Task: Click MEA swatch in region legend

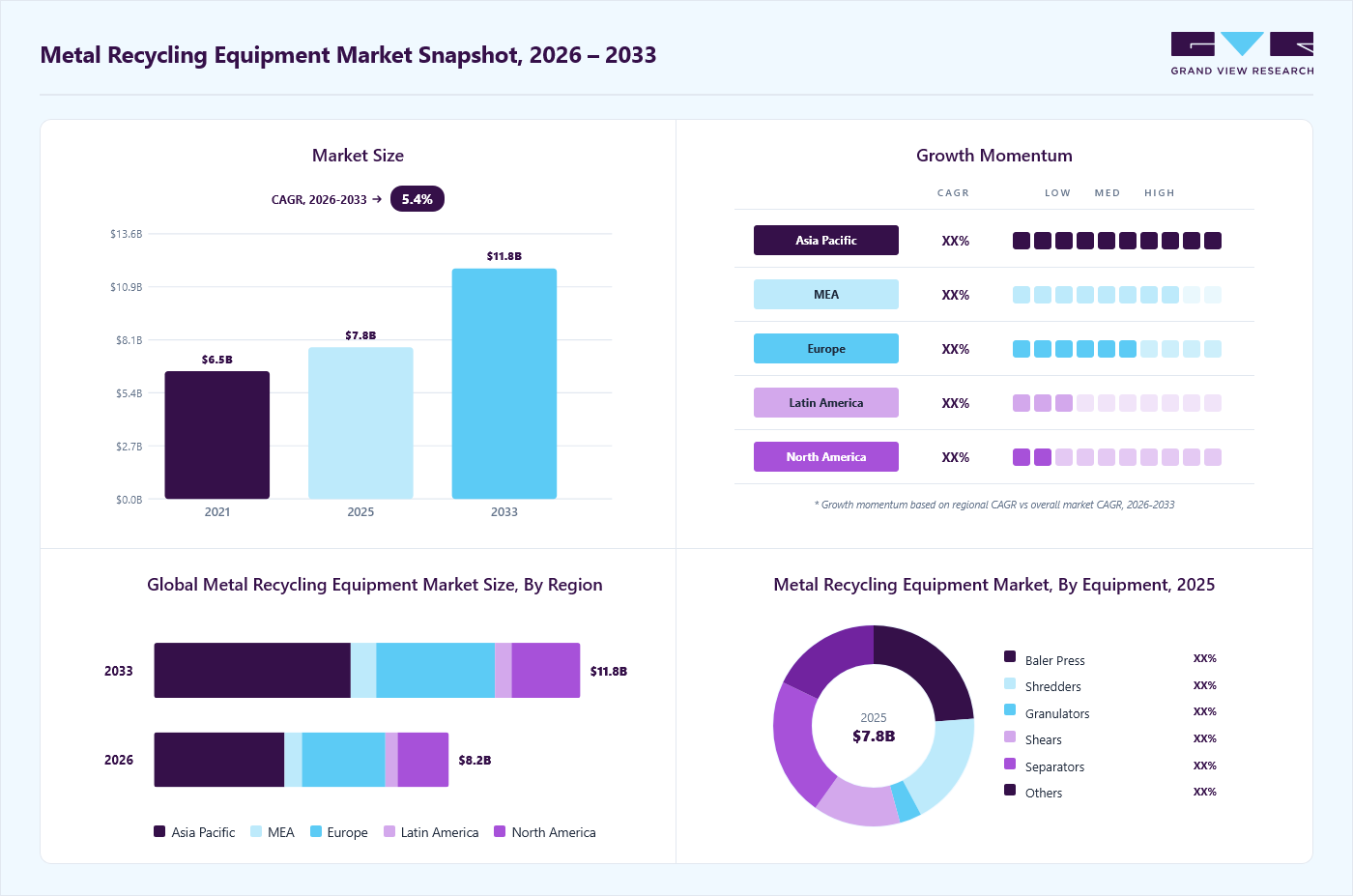Action: (x=256, y=831)
